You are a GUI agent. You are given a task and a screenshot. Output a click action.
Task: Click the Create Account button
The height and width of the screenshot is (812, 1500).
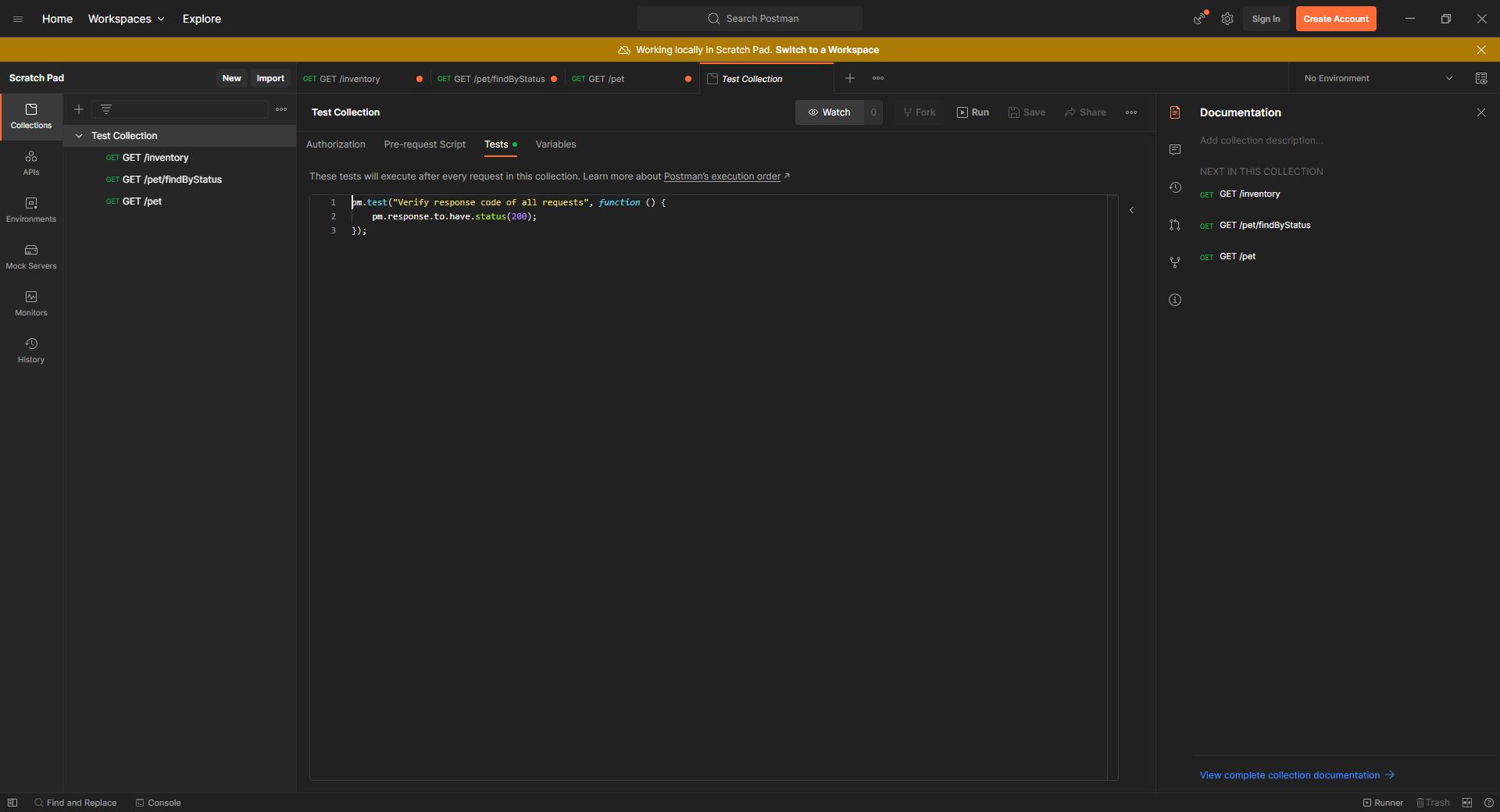(1336, 19)
